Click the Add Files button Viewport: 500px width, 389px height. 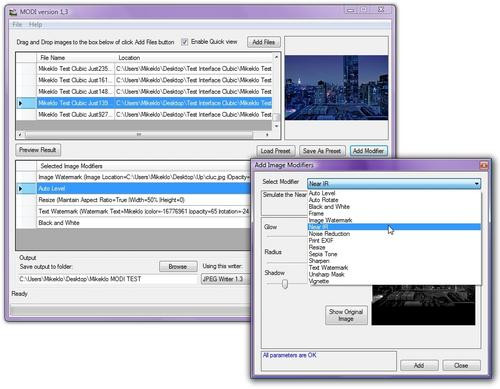[264, 42]
